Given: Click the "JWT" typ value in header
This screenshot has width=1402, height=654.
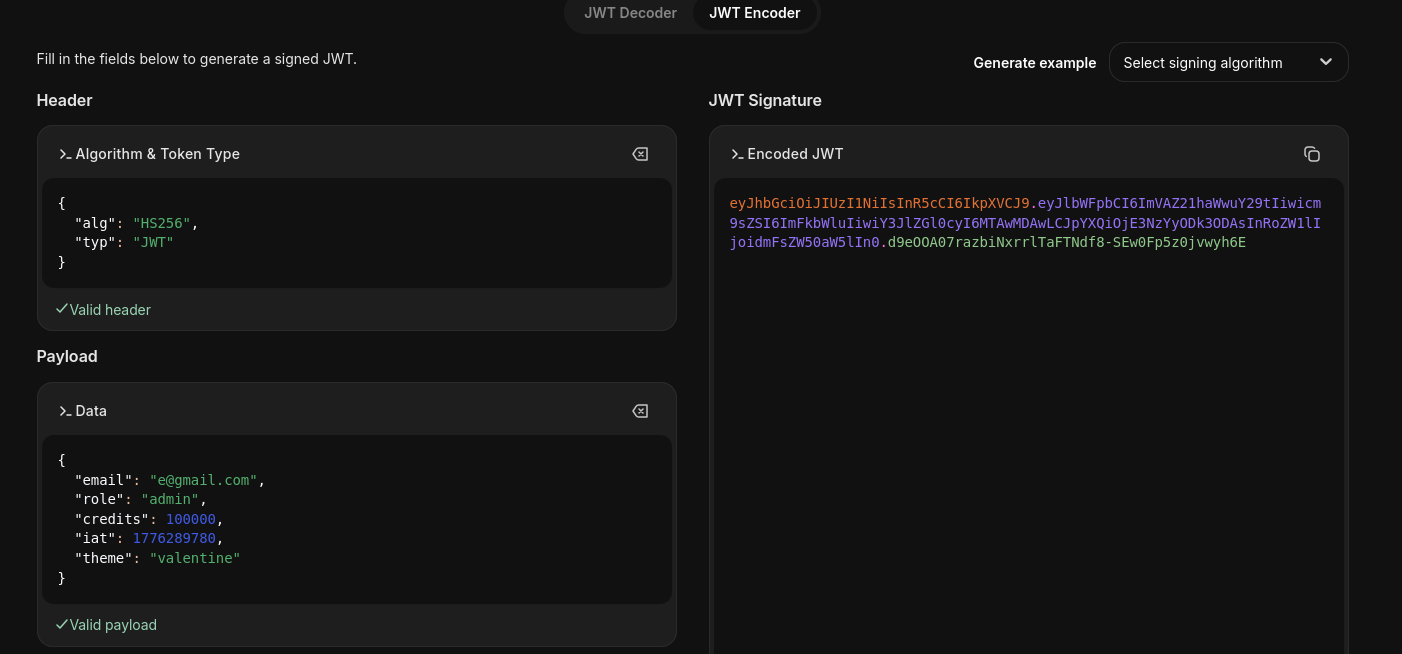Looking at the screenshot, I should 153,242.
